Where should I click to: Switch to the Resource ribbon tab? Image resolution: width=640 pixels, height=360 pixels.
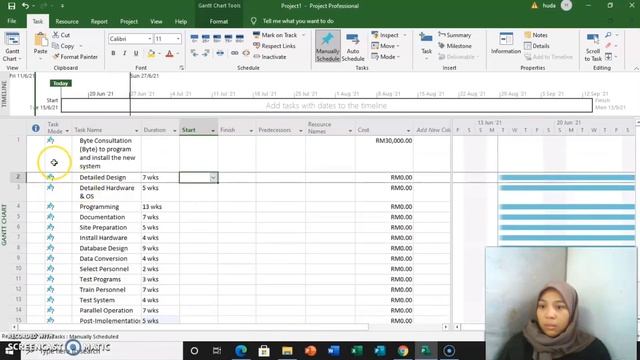click(x=67, y=21)
